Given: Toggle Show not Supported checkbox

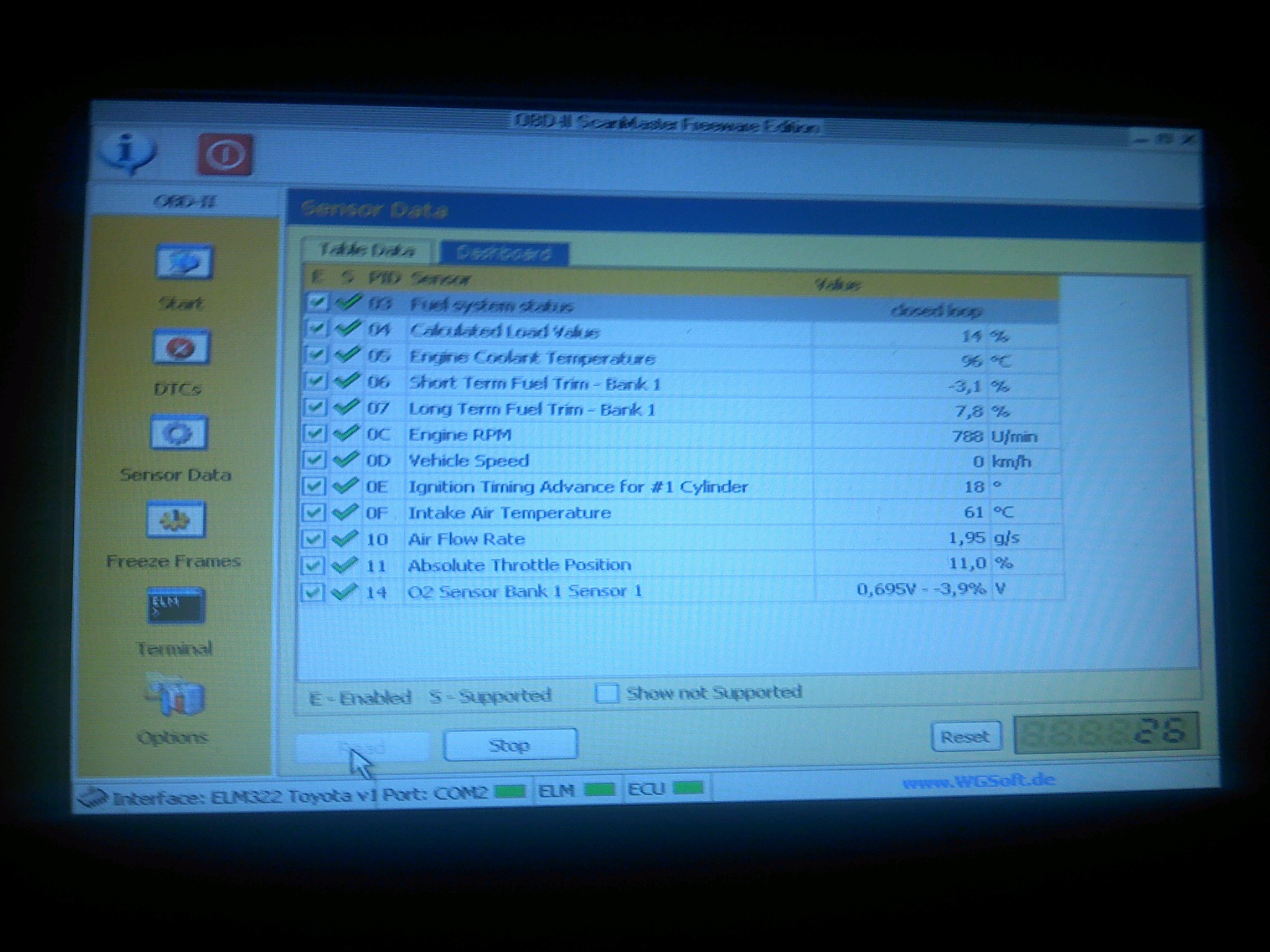Looking at the screenshot, I should (606, 693).
